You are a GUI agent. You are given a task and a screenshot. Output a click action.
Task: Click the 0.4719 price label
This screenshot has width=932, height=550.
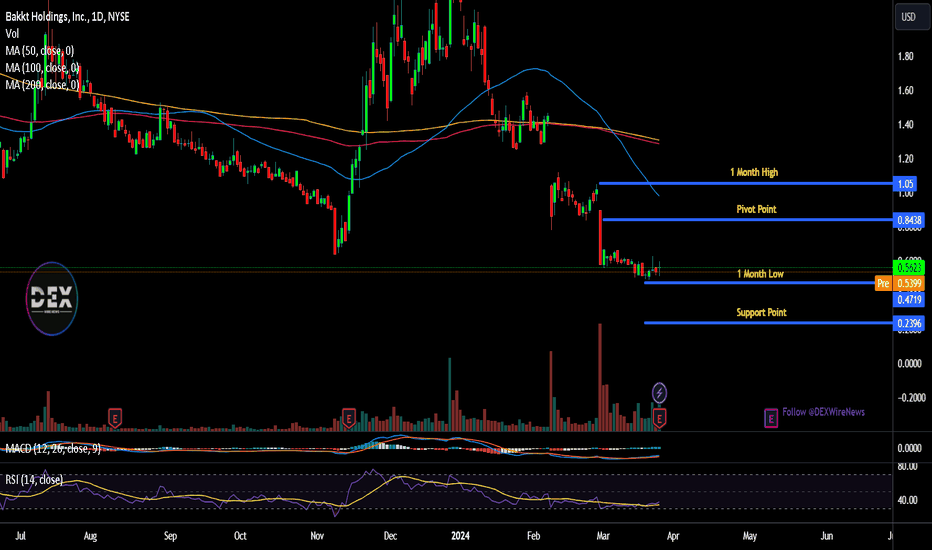[909, 300]
